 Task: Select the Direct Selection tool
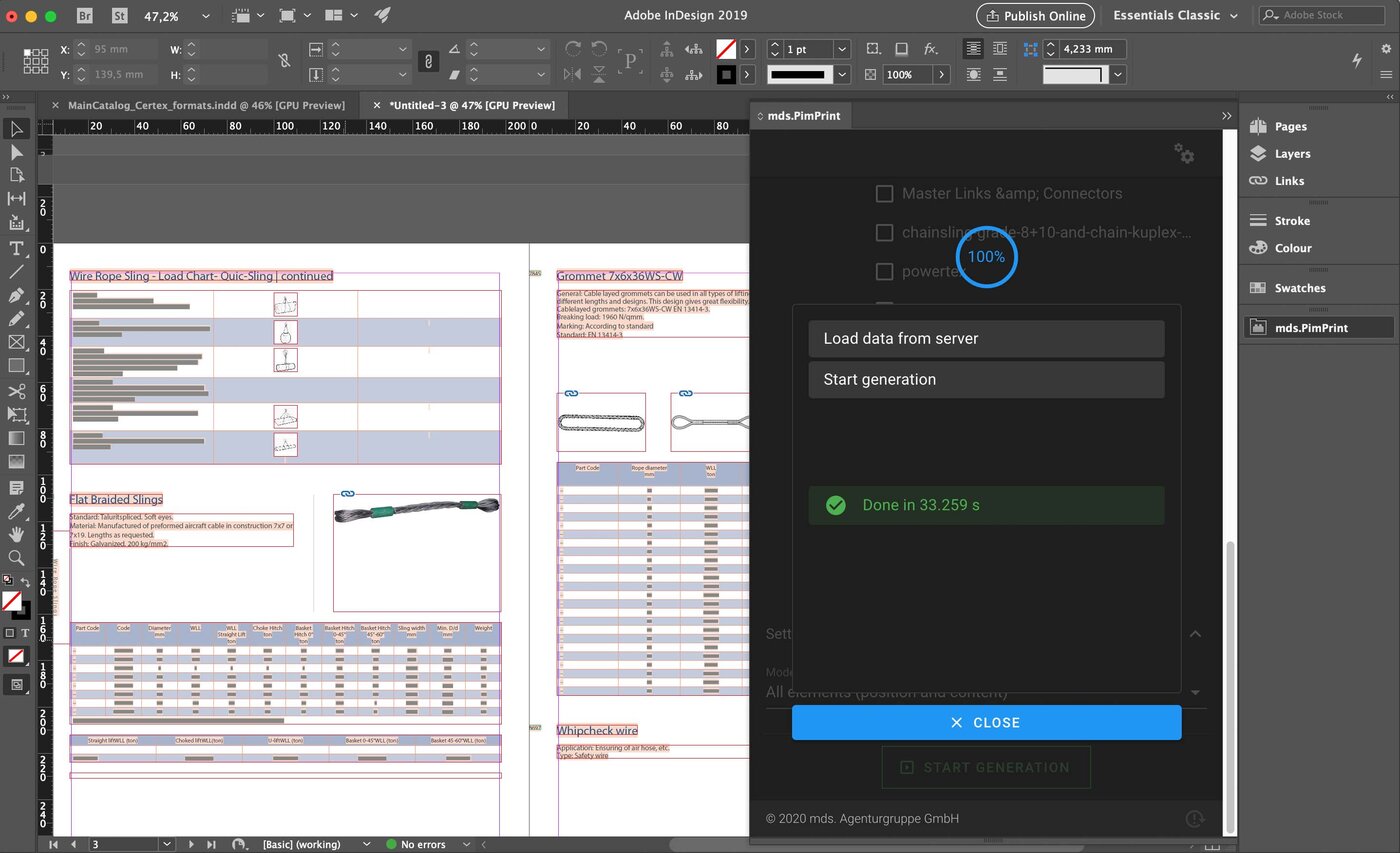coord(16,152)
